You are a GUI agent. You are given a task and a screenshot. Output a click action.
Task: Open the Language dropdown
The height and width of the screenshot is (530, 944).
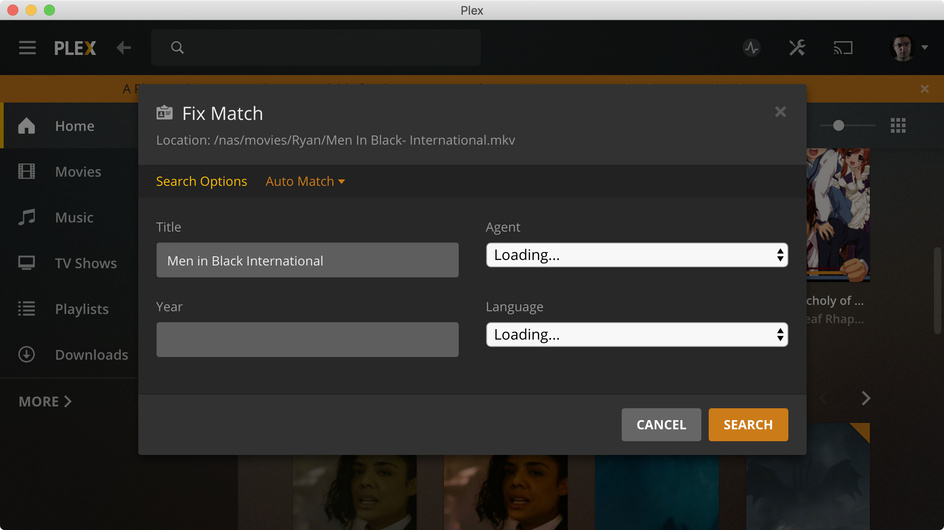pyautogui.click(x=637, y=335)
